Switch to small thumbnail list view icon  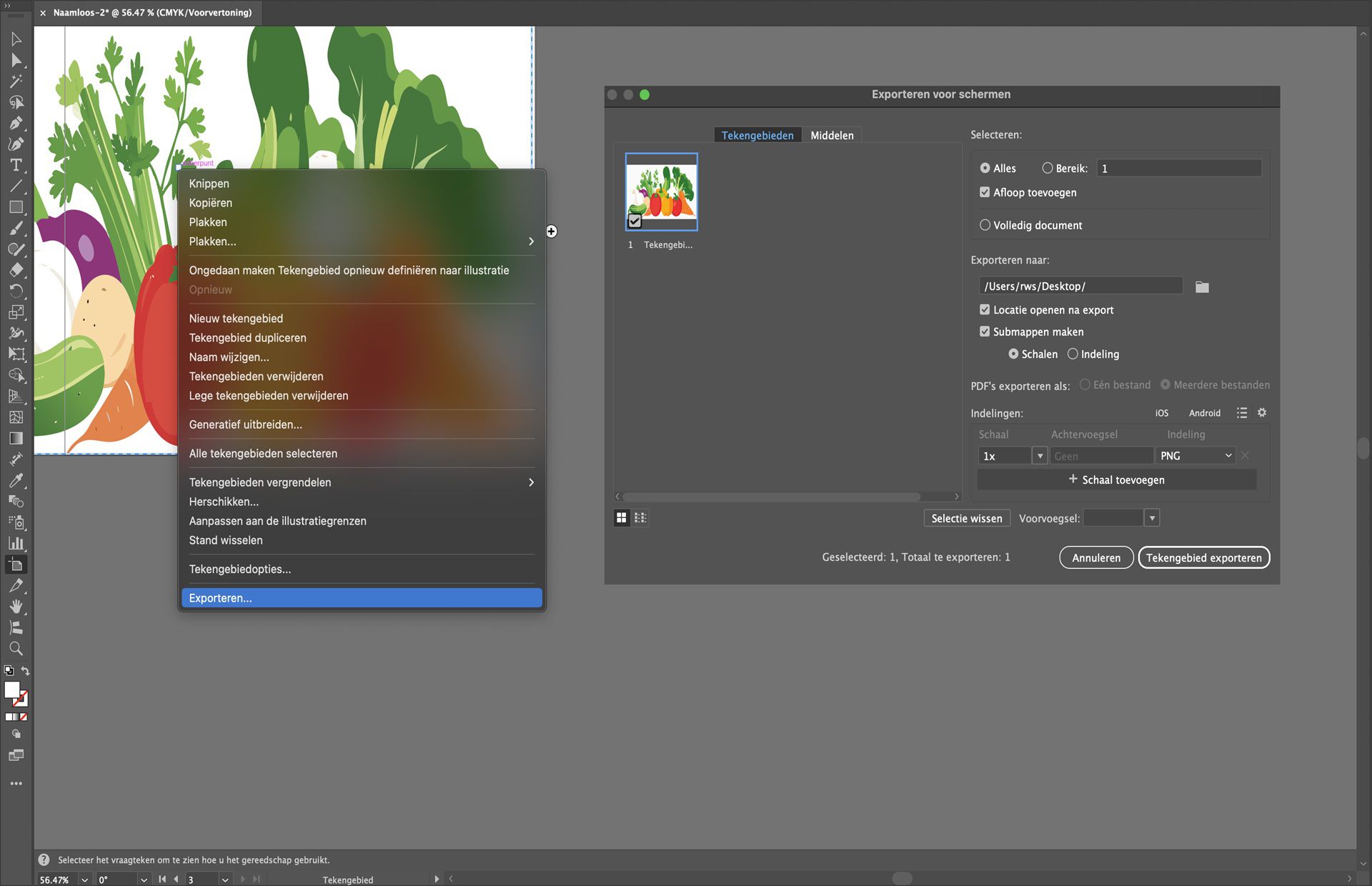[x=640, y=518]
